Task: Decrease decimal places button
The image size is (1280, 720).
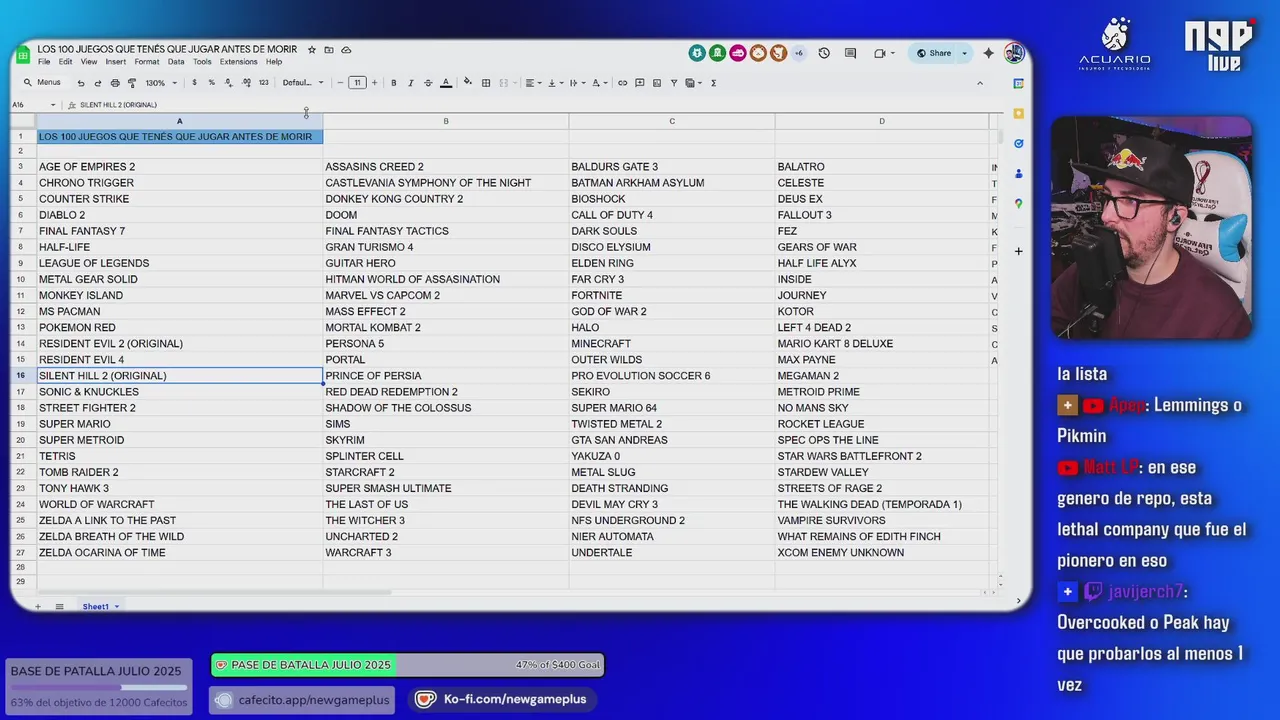Action: pos(228,83)
